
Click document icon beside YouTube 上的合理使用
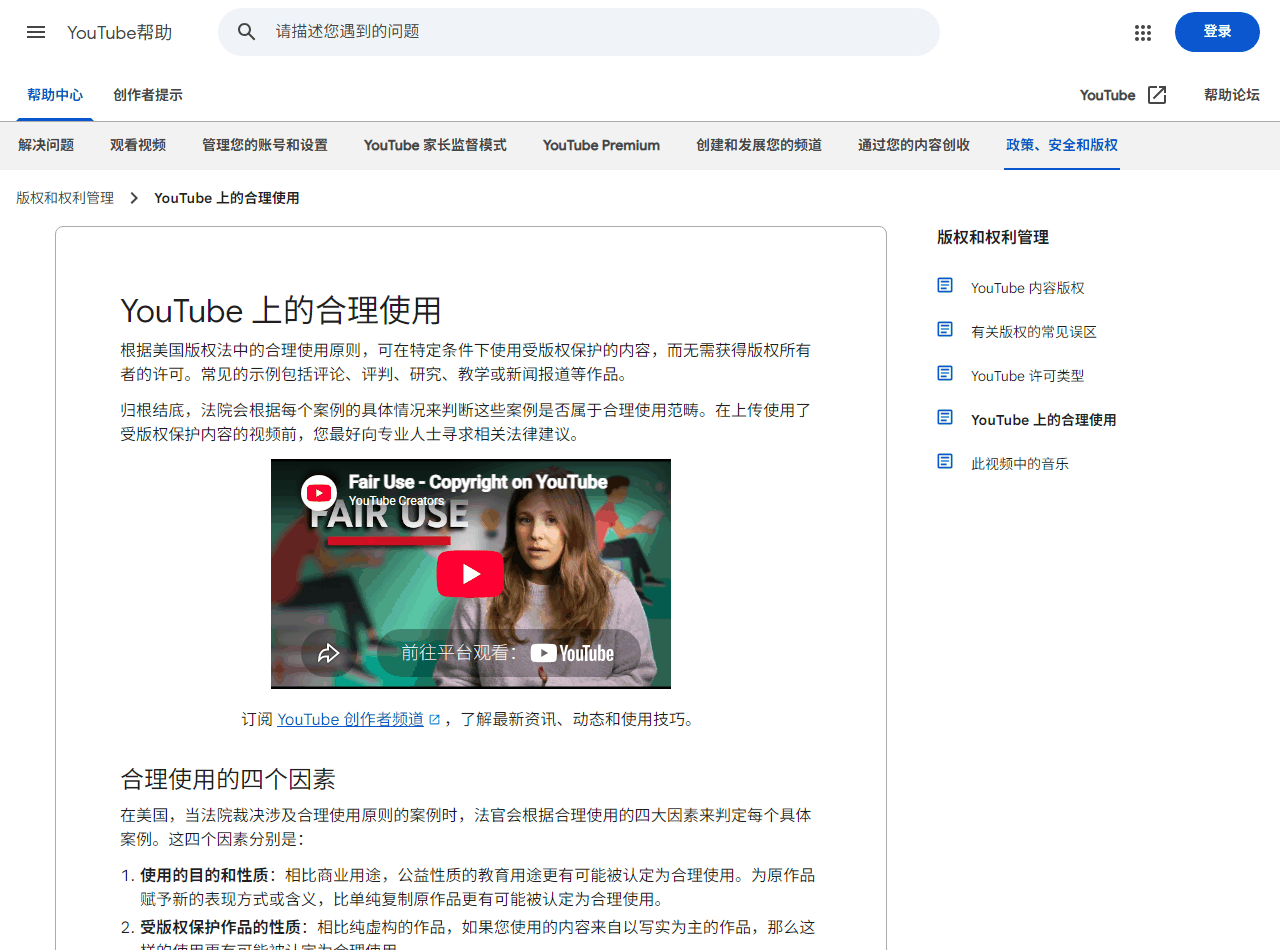(x=945, y=417)
